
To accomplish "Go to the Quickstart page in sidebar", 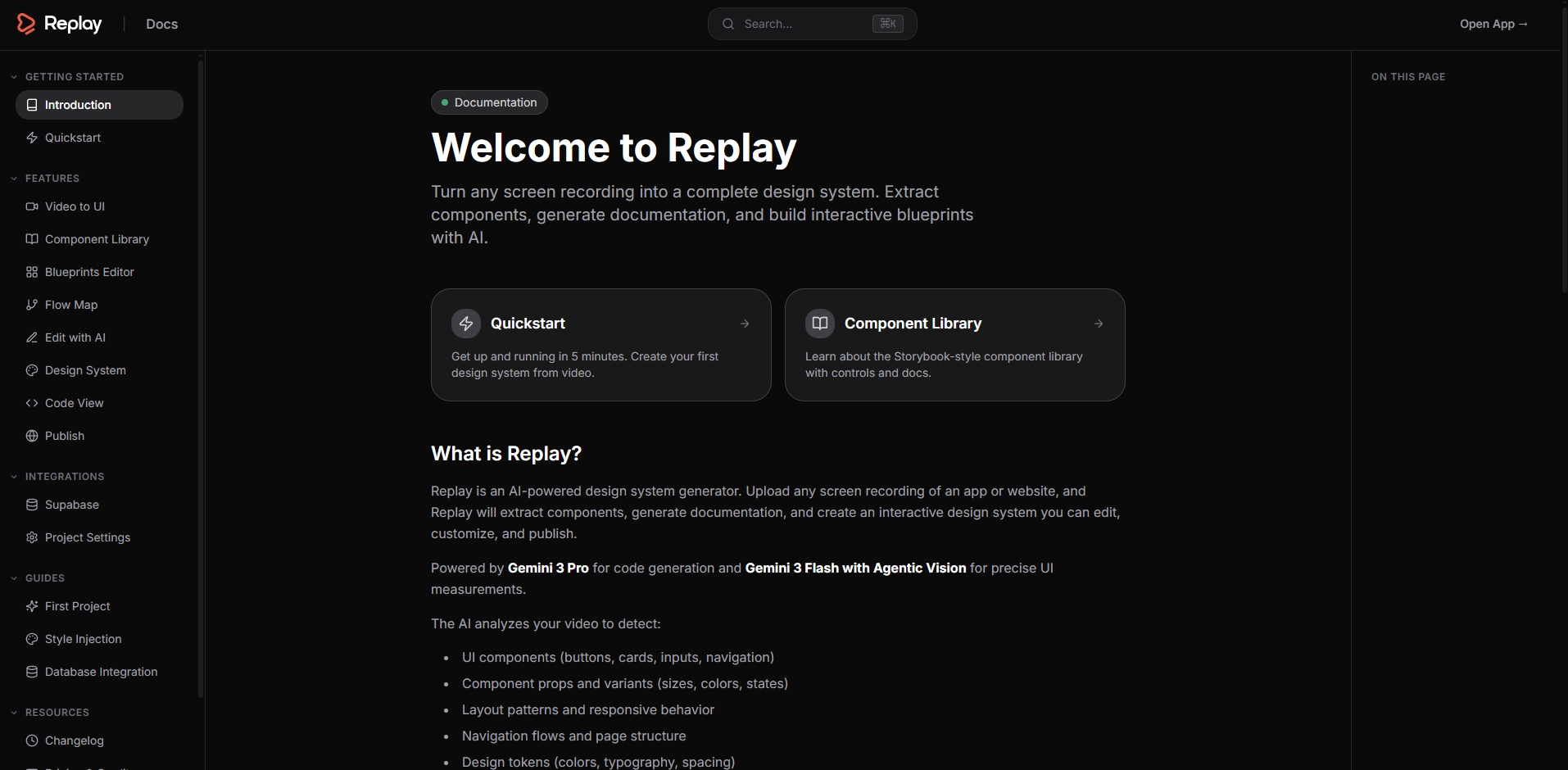I will point(99,138).
